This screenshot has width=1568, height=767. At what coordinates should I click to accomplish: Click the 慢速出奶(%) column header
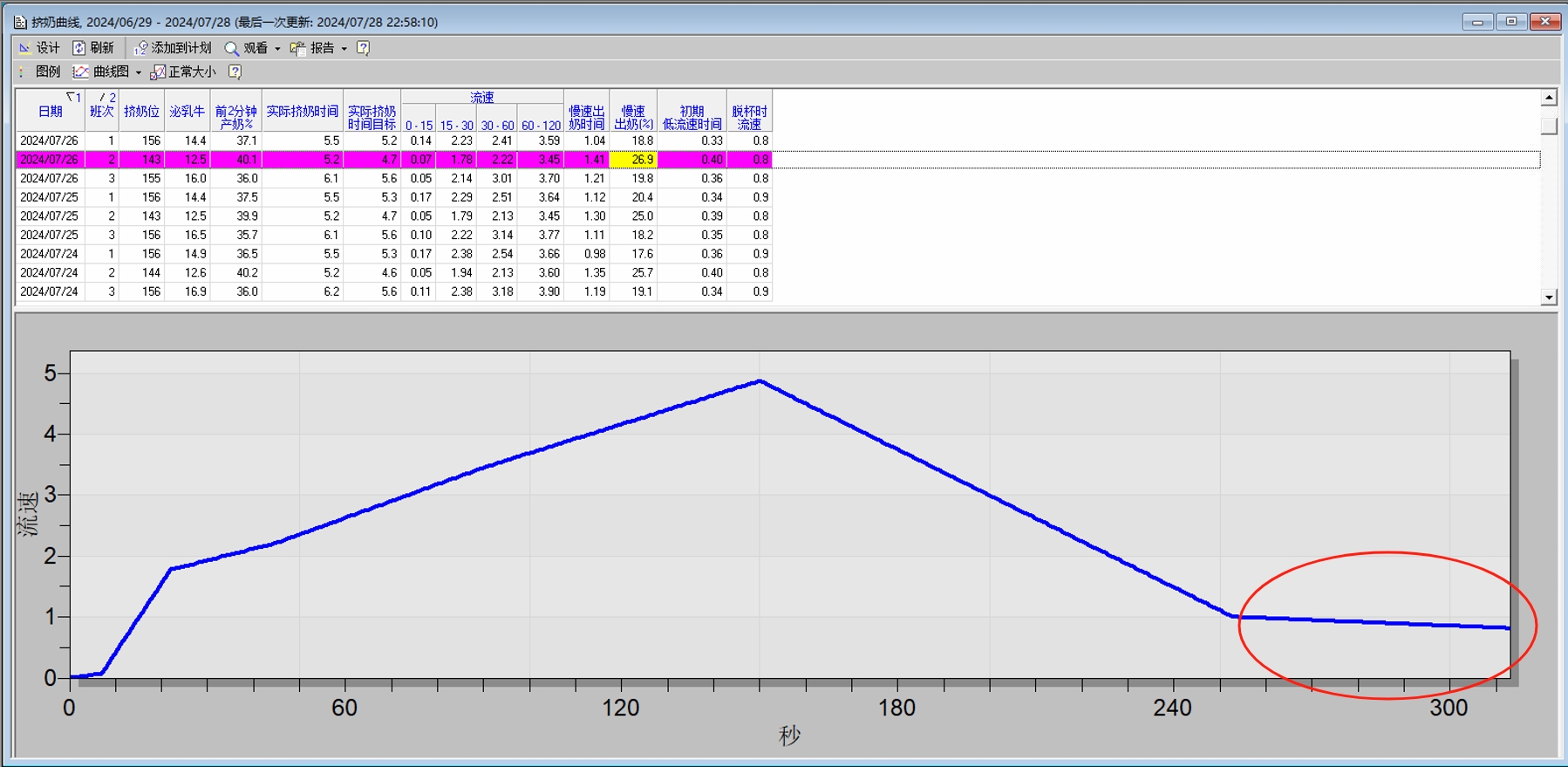[633, 117]
